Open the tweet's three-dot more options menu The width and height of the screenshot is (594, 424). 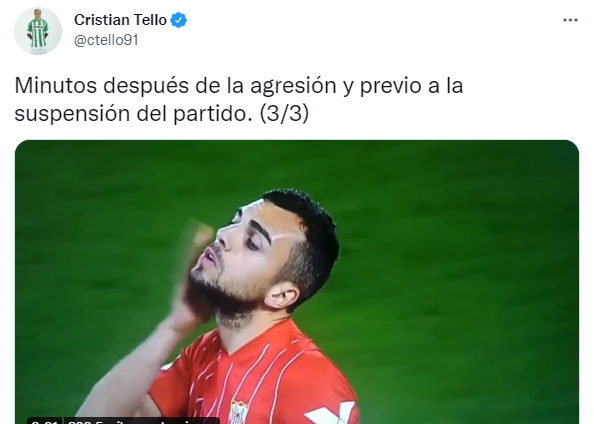pos(570,20)
